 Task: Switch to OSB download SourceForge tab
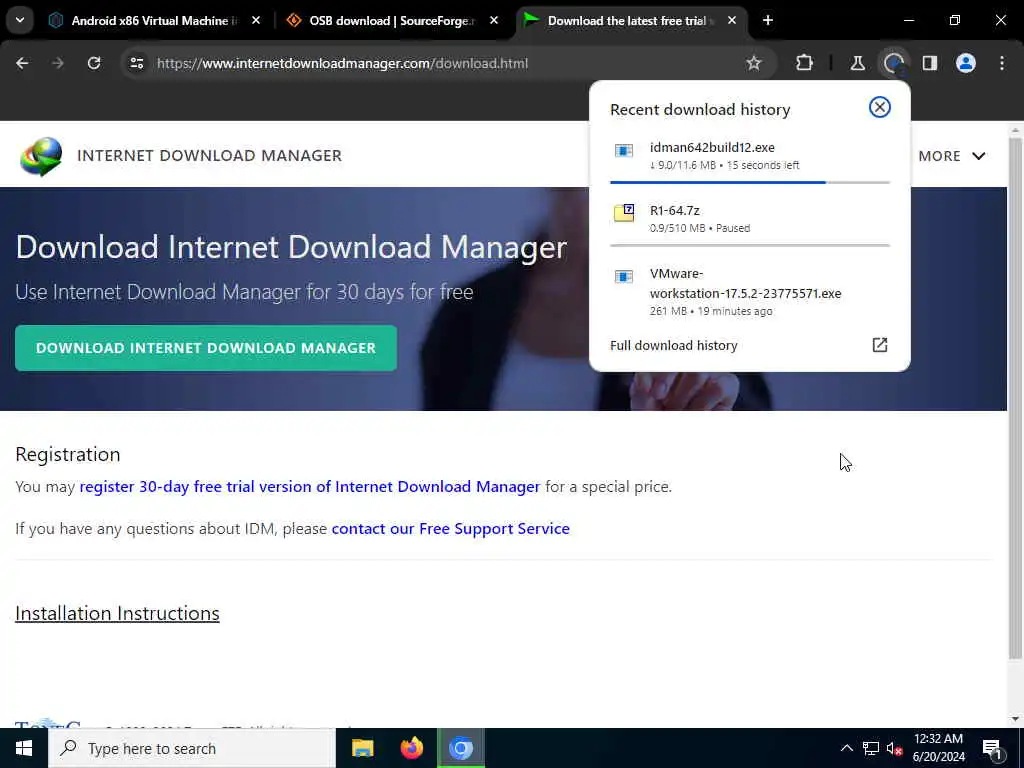tap(391, 21)
